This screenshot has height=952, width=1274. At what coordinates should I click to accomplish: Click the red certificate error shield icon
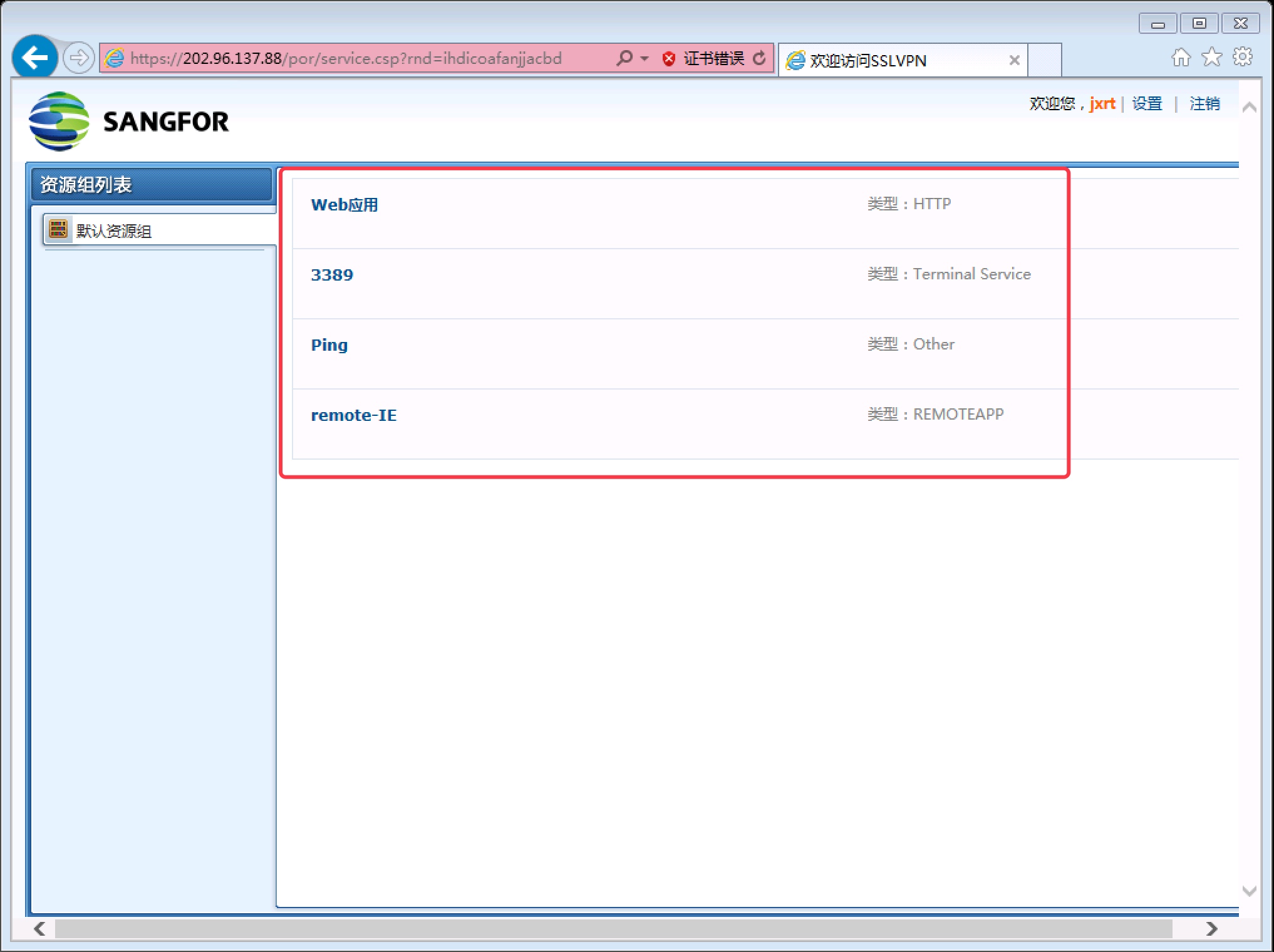pyautogui.click(x=669, y=59)
